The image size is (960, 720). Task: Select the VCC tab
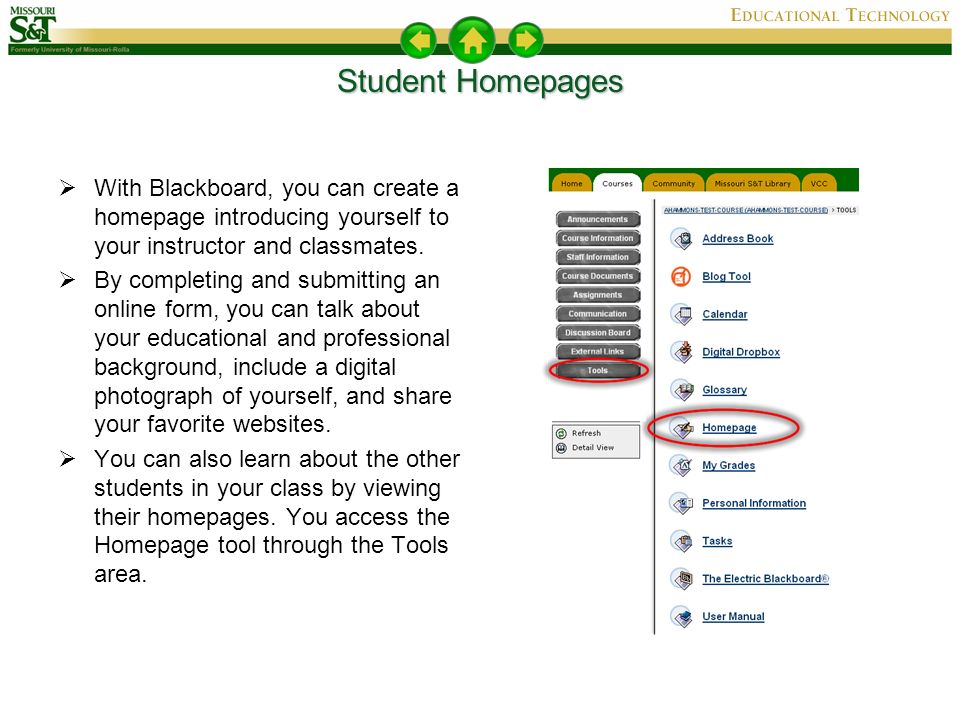click(x=819, y=183)
